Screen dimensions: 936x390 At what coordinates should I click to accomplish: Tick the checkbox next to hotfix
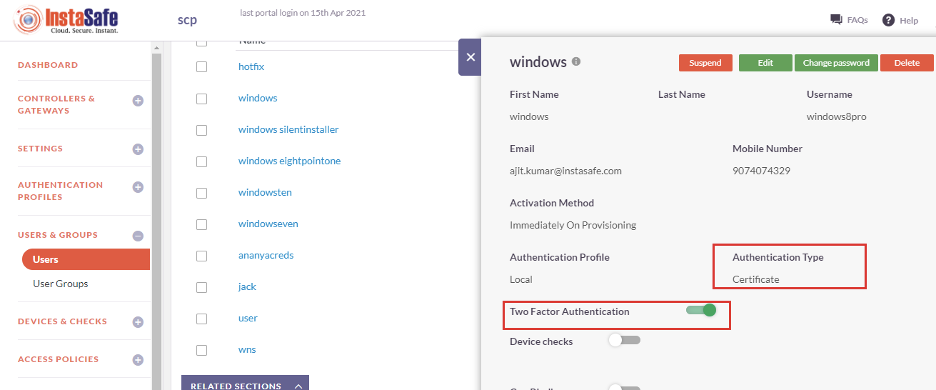pyautogui.click(x=202, y=66)
